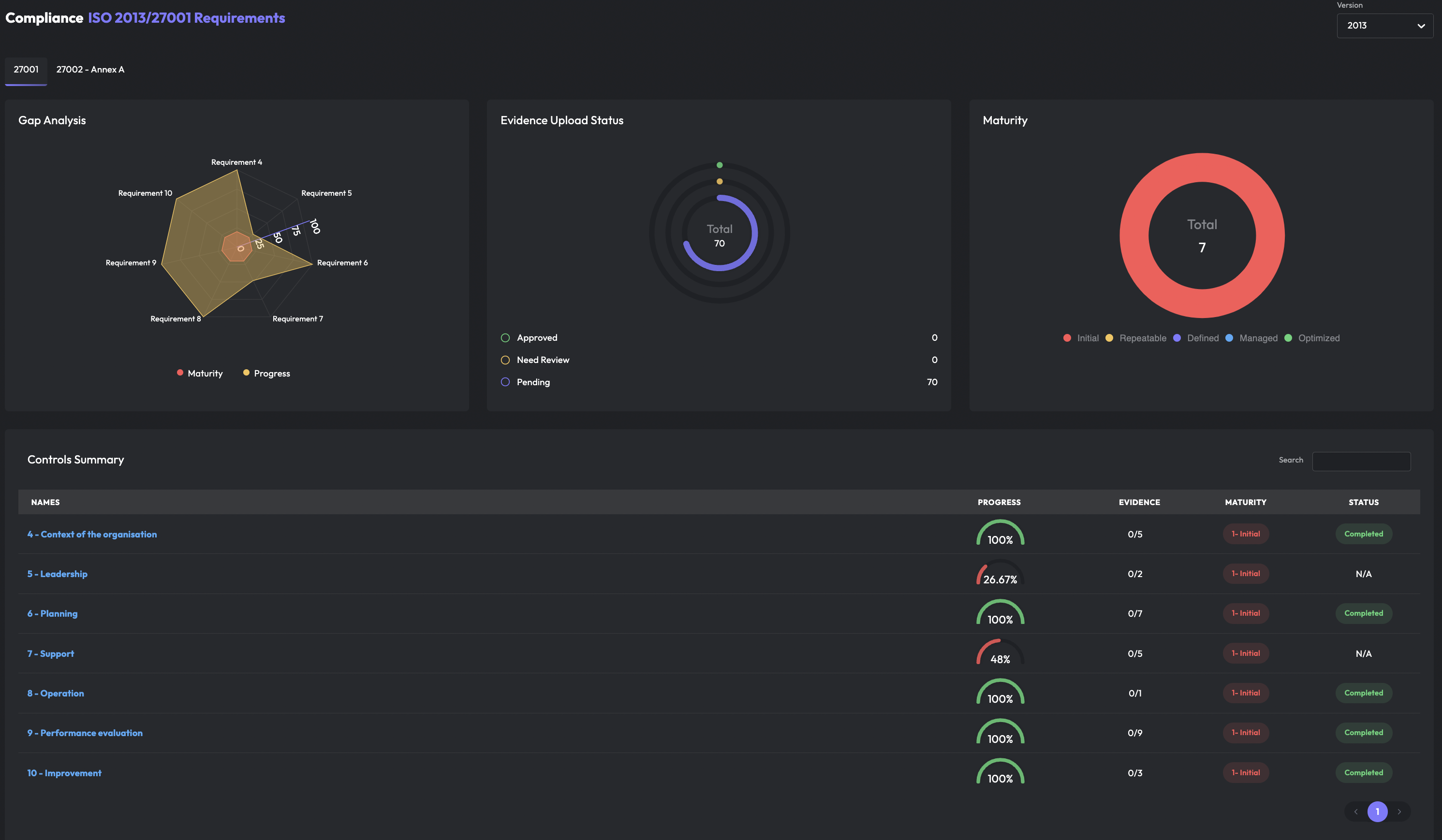Sort by the STATUS column header
The width and height of the screenshot is (1442, 840).
(1364, 502)
